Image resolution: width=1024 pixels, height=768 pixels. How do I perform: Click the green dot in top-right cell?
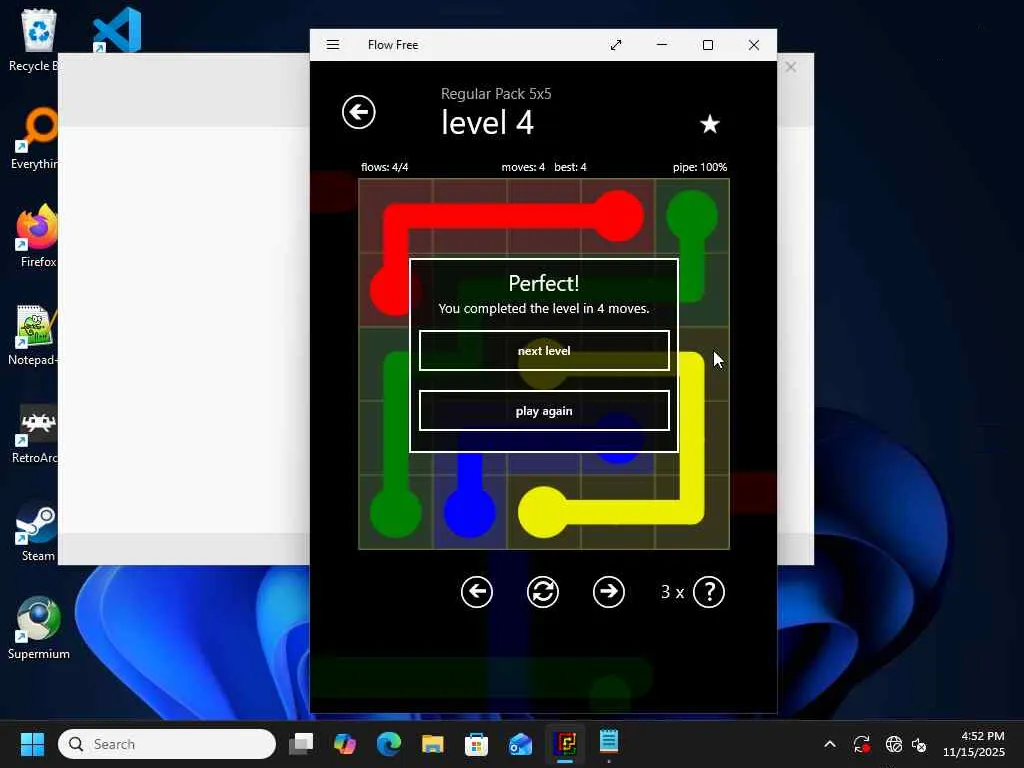(x=692, y=216)
